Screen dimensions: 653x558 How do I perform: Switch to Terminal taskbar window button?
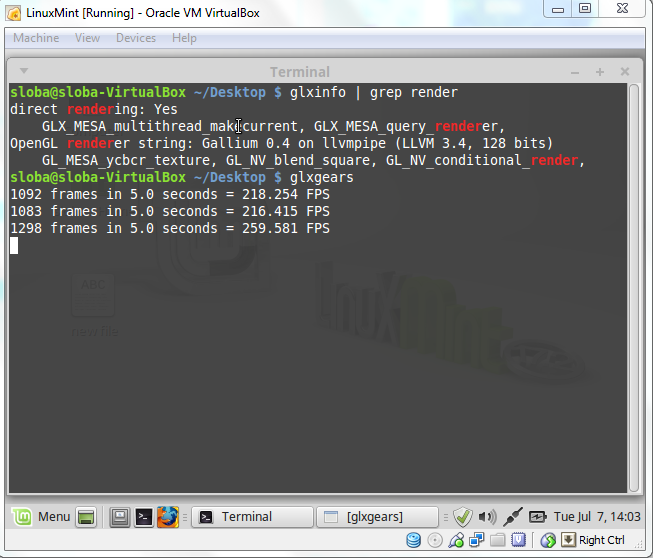(x=252, y=517)
